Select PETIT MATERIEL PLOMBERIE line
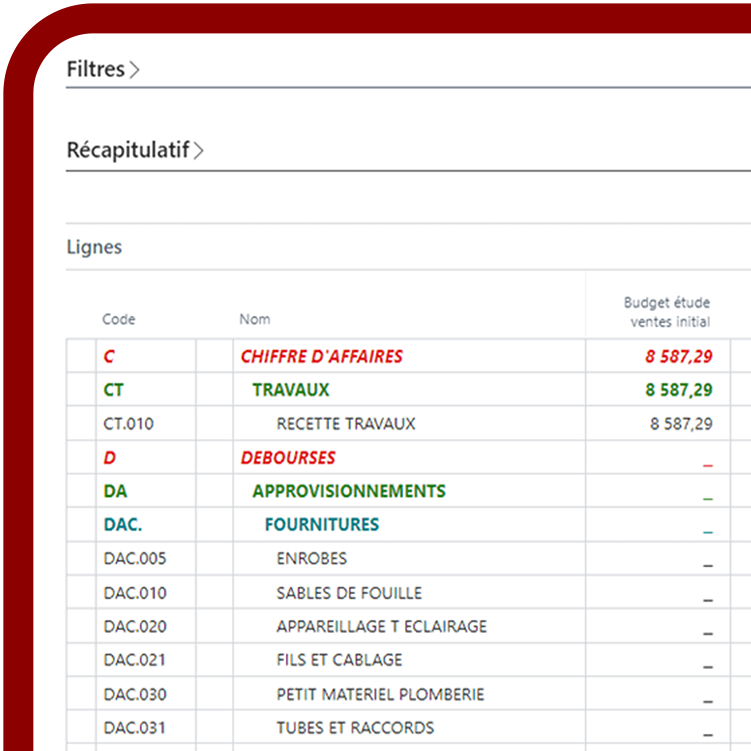This screenshot has height=751, width=751. (x=380, y=694)
